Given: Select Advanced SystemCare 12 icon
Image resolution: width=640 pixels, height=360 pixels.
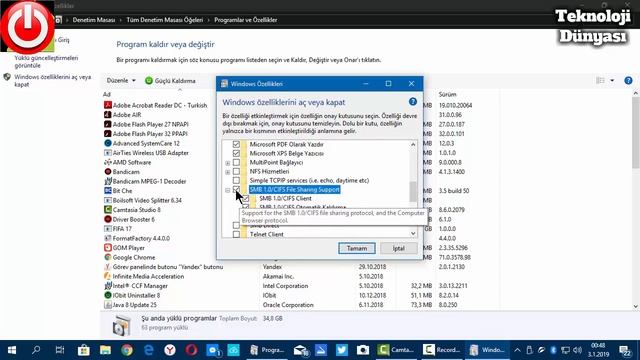Looking at the screenshot, I should (108, 143).
